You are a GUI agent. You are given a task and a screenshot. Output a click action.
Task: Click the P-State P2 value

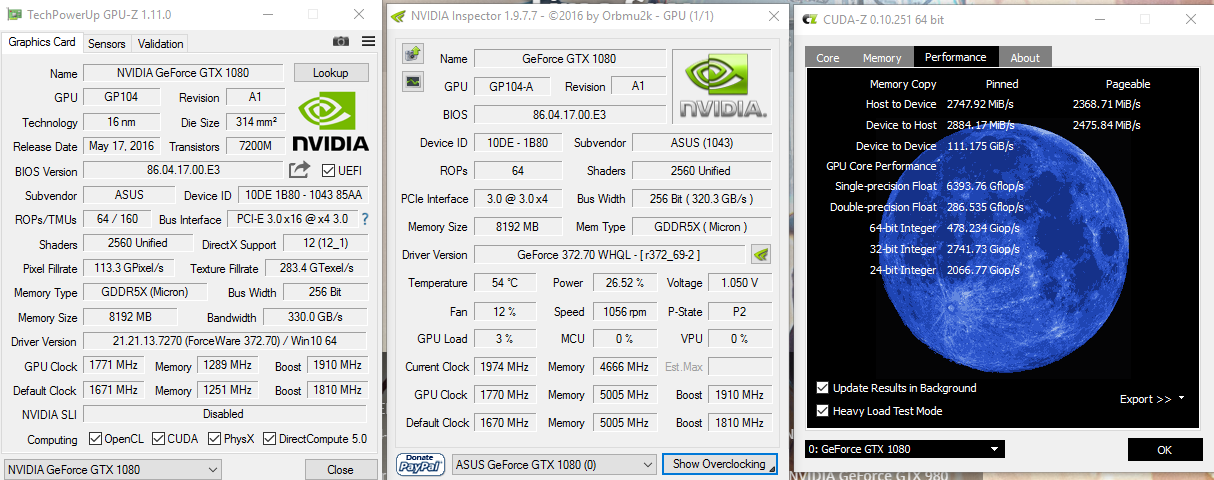pos(740,311)
